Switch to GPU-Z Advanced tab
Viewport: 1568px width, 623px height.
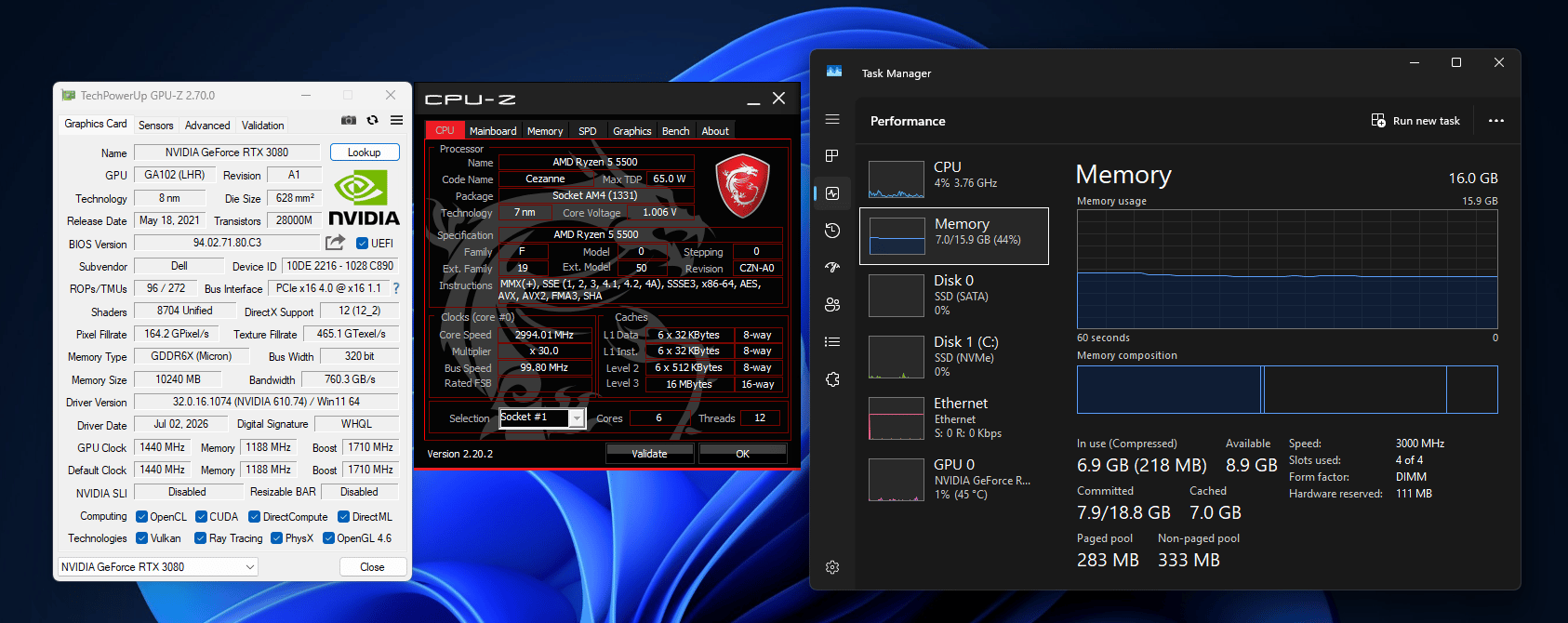pos(207,126)
